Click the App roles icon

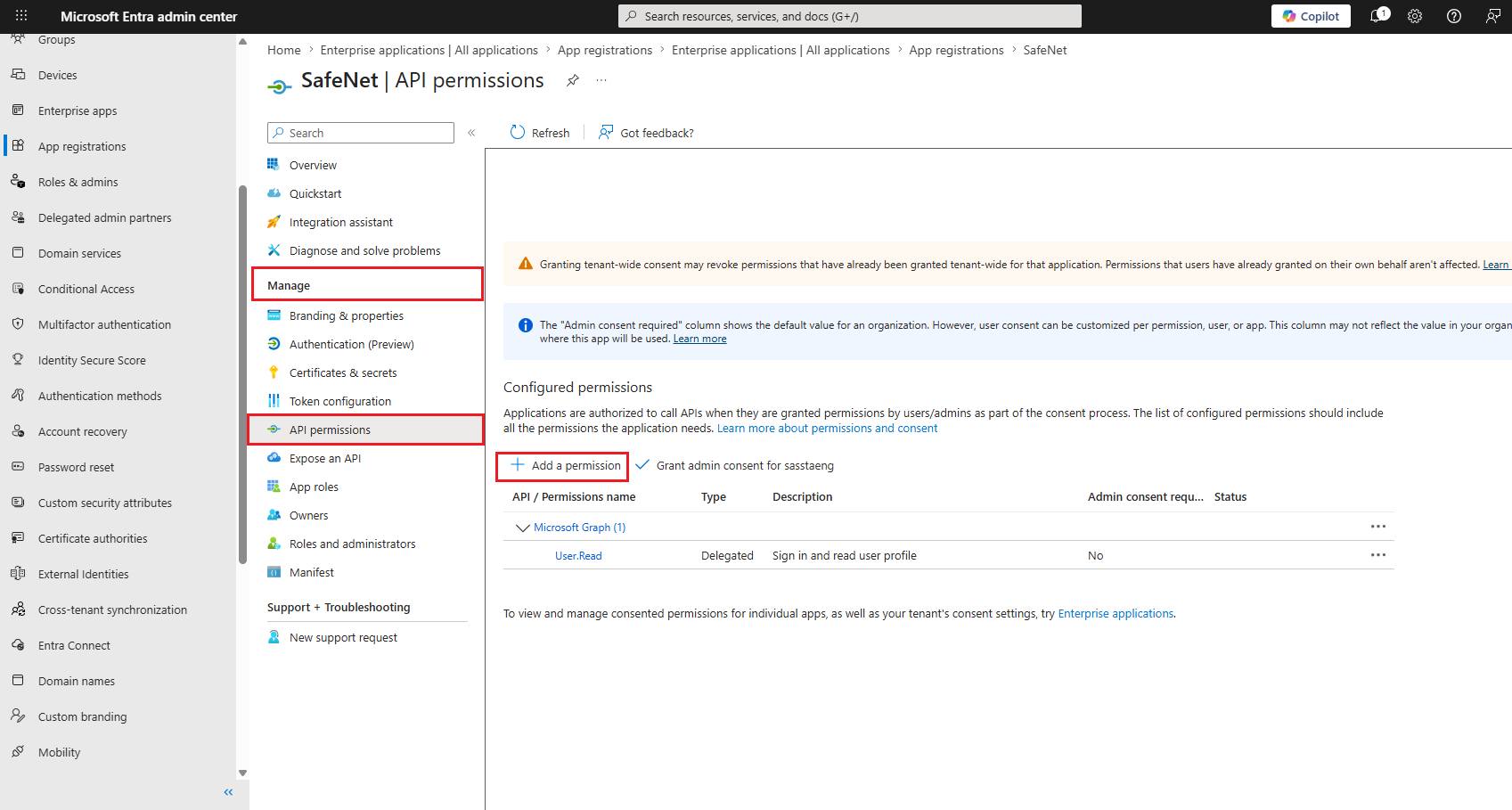coord(274,487)
